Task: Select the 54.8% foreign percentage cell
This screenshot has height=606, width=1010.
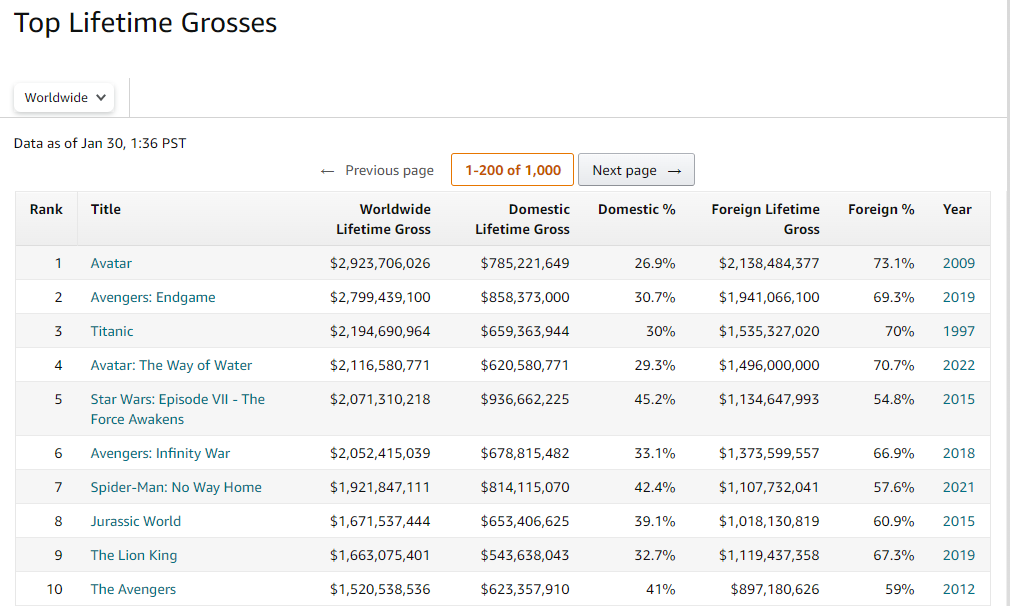Action: coord(894,399)
